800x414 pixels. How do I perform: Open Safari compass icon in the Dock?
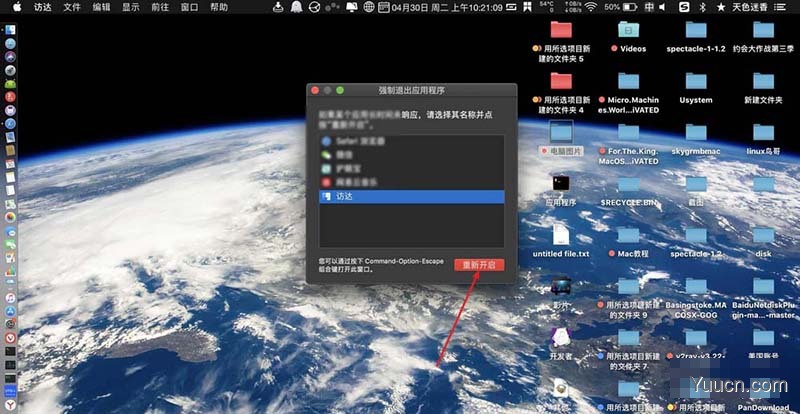coord(10,123)
